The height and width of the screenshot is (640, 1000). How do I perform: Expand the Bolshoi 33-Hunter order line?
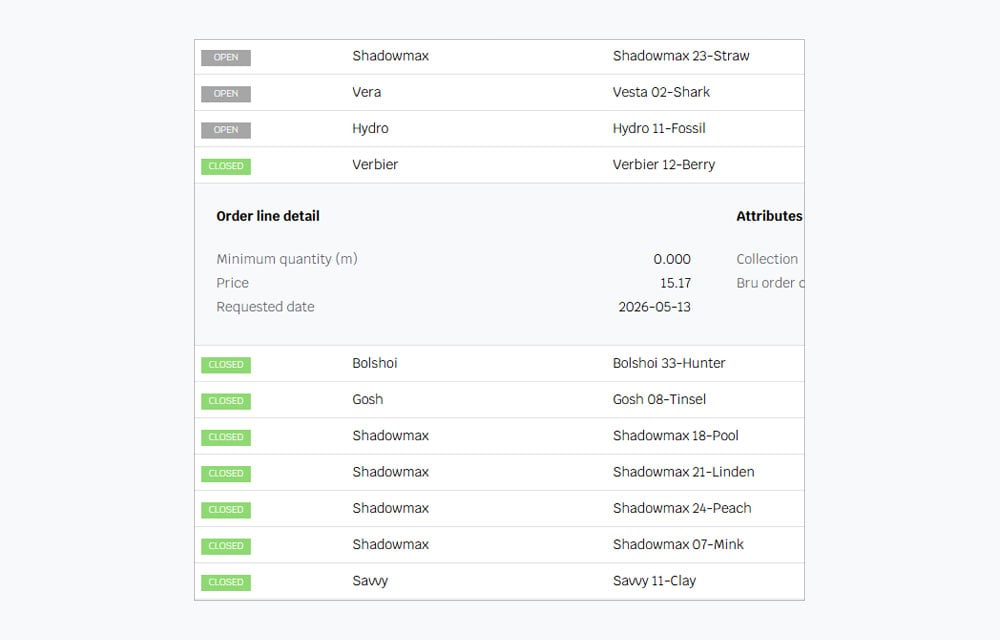pos(499,363)
